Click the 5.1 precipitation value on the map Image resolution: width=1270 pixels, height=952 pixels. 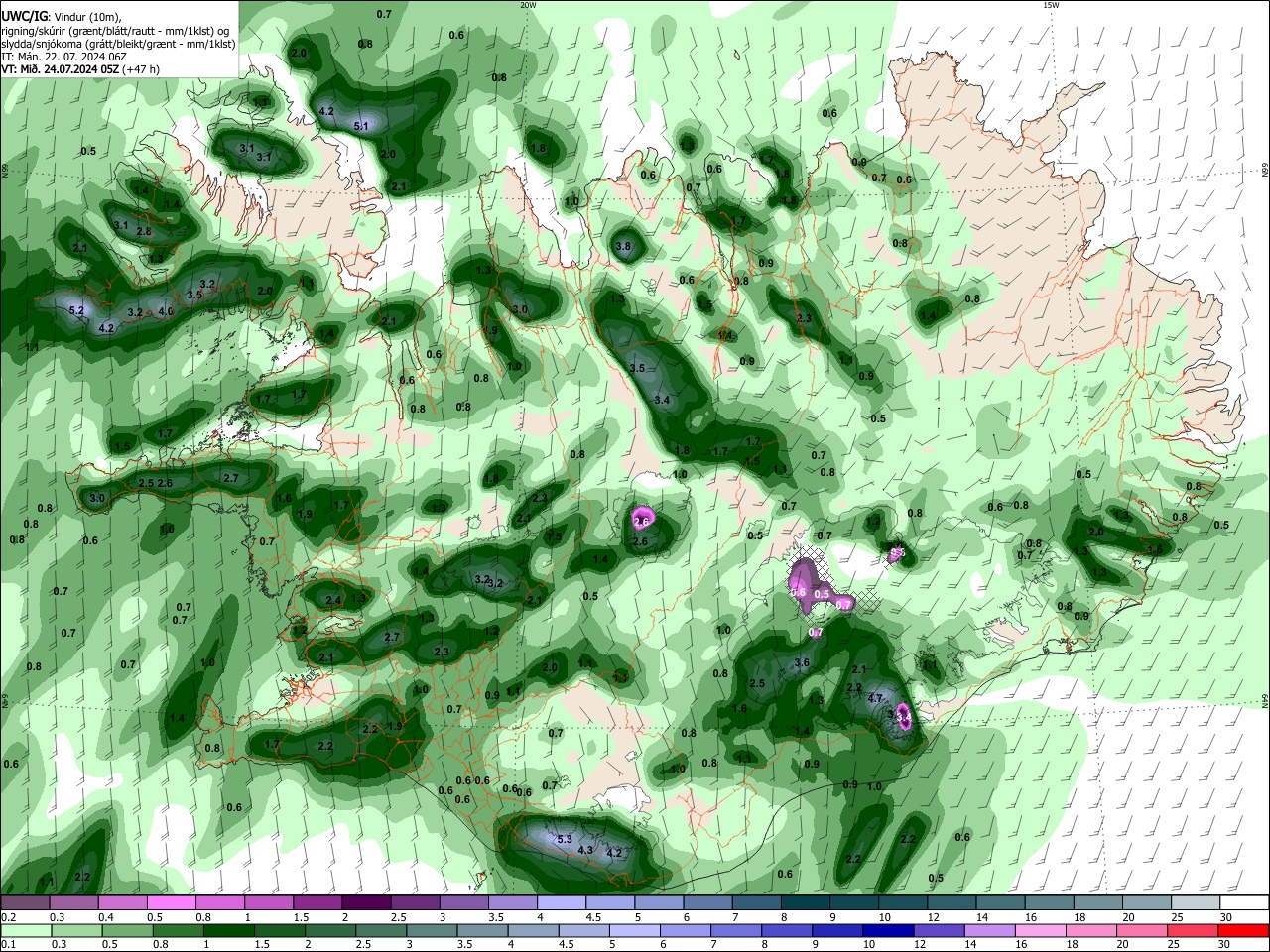tap(361, 126)
